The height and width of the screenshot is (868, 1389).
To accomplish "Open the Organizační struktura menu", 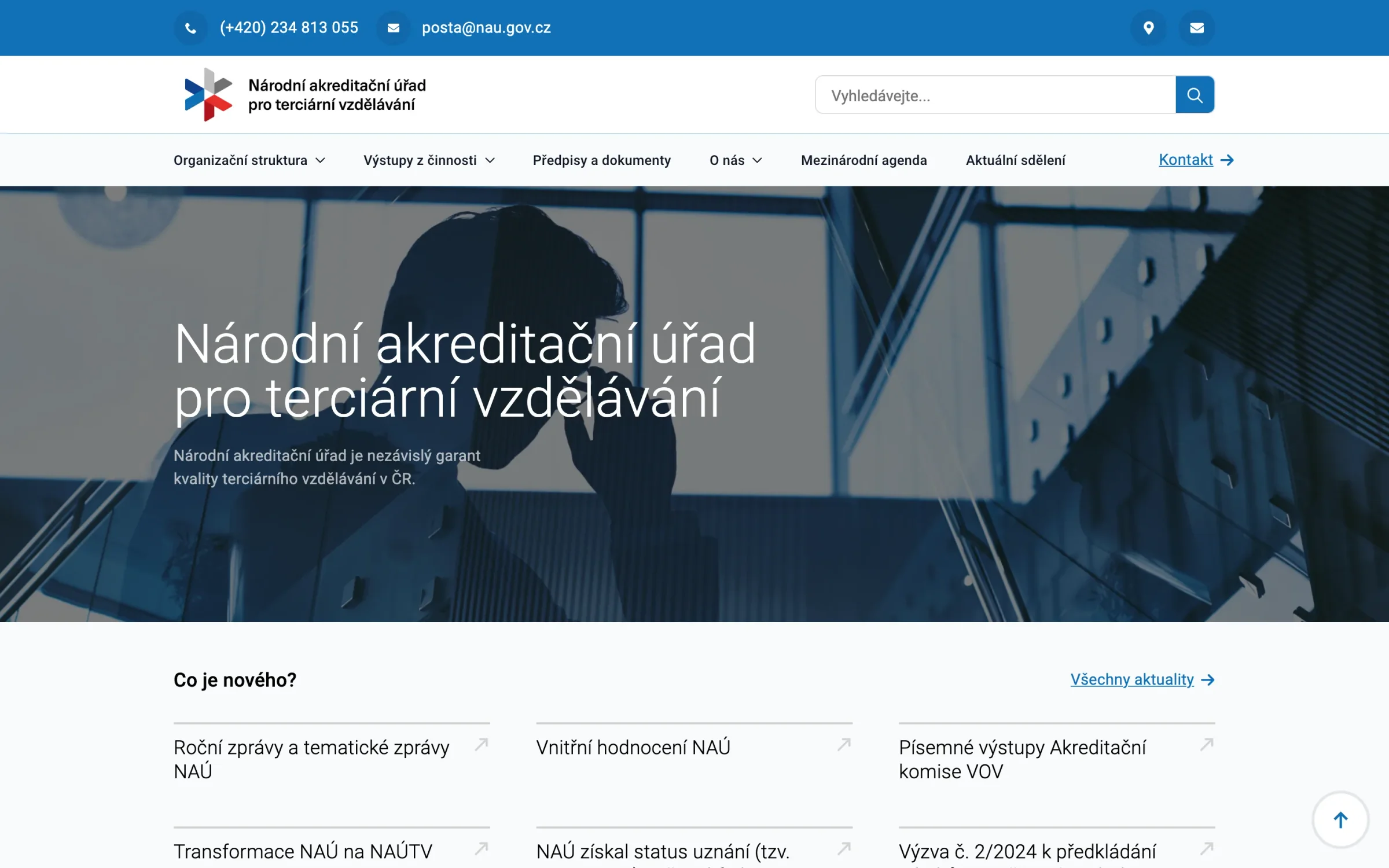I will (x=240, y=160).
